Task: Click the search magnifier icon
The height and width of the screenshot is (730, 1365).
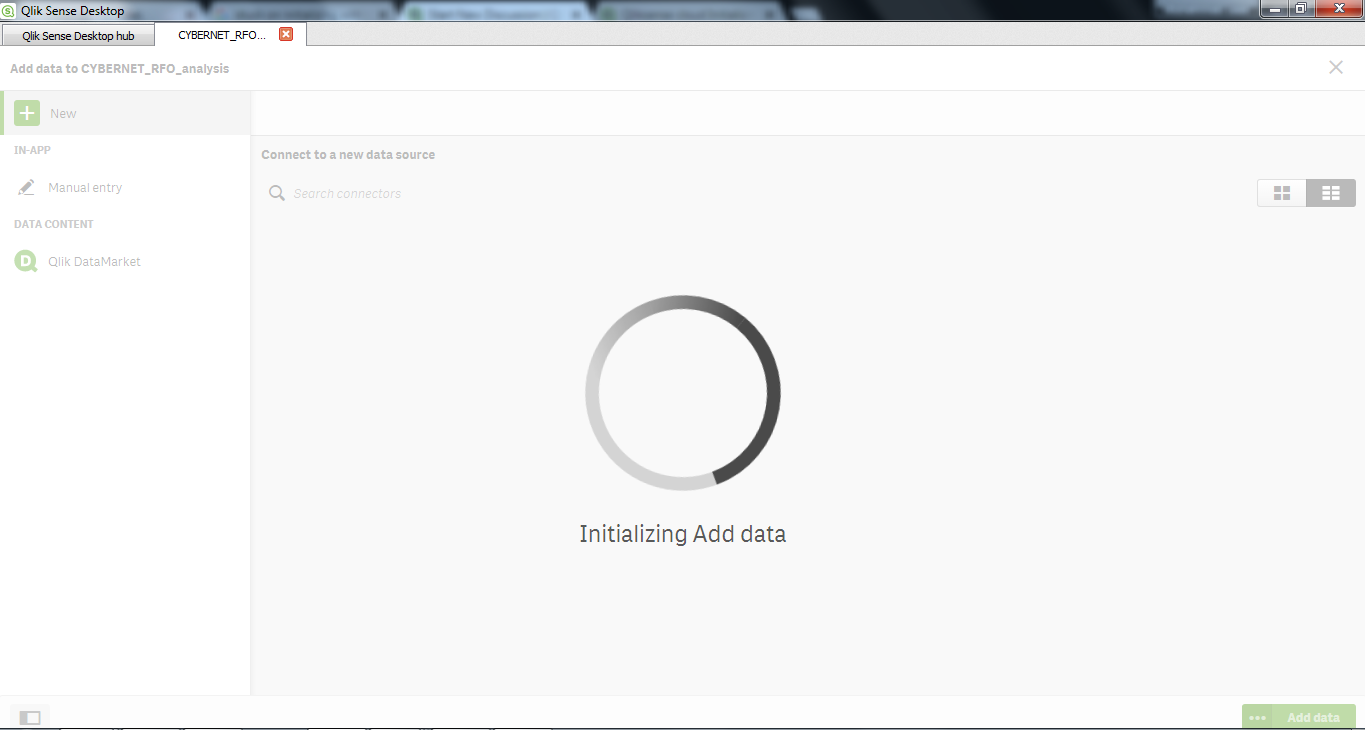Action: (x=277, y=193)
